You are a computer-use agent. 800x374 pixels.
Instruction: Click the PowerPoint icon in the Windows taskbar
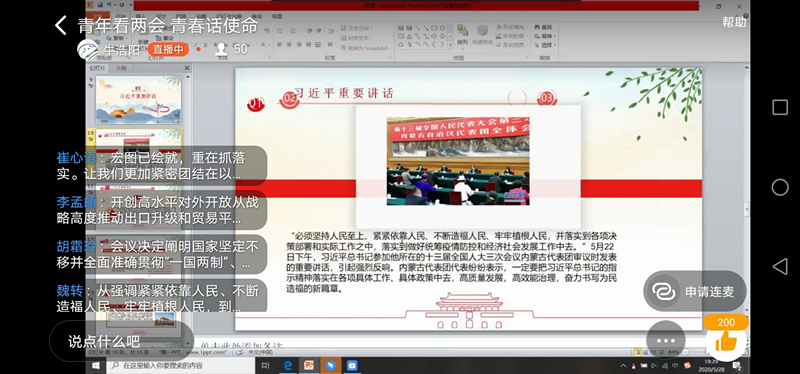click(309, 365)
